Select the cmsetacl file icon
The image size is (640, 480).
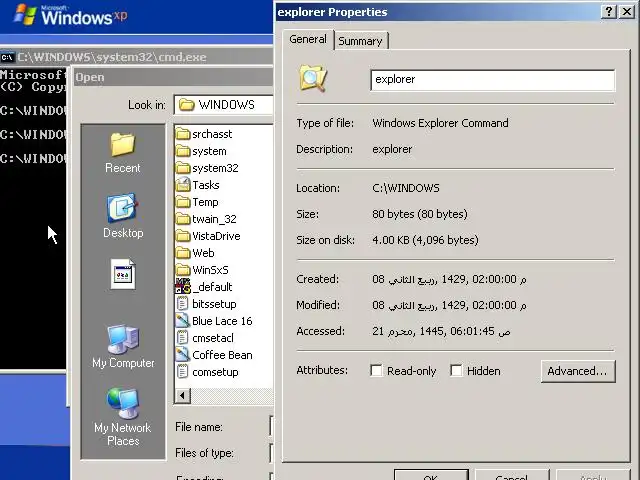(x=182, y=338)
